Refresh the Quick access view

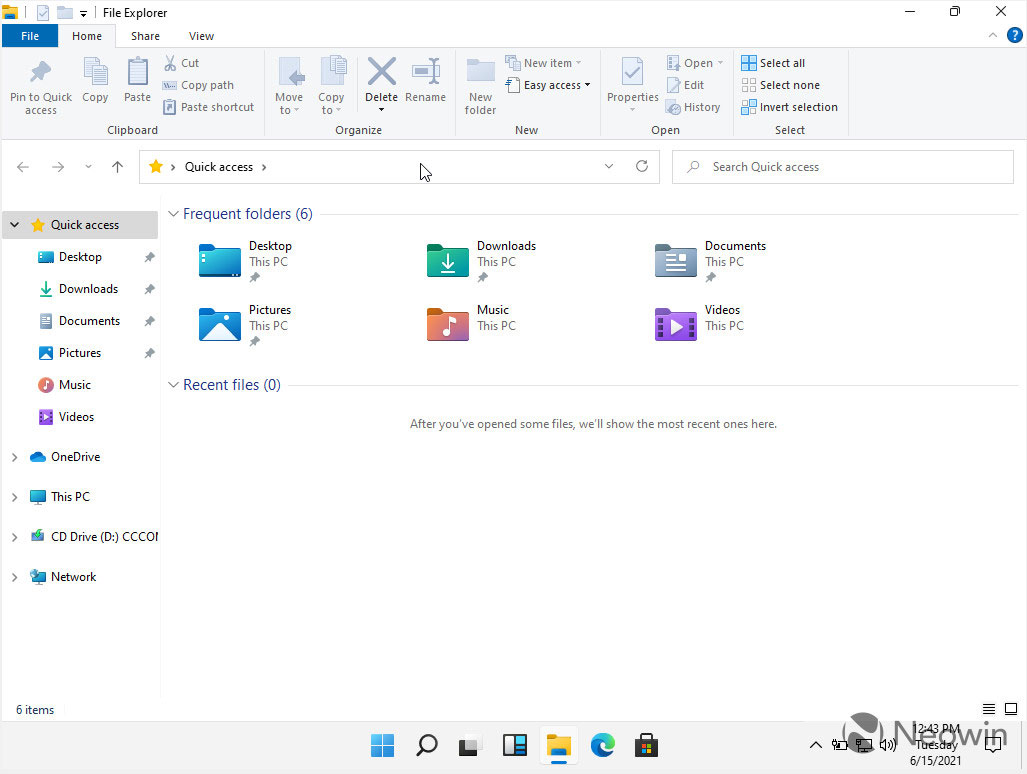tap(642, 167)
